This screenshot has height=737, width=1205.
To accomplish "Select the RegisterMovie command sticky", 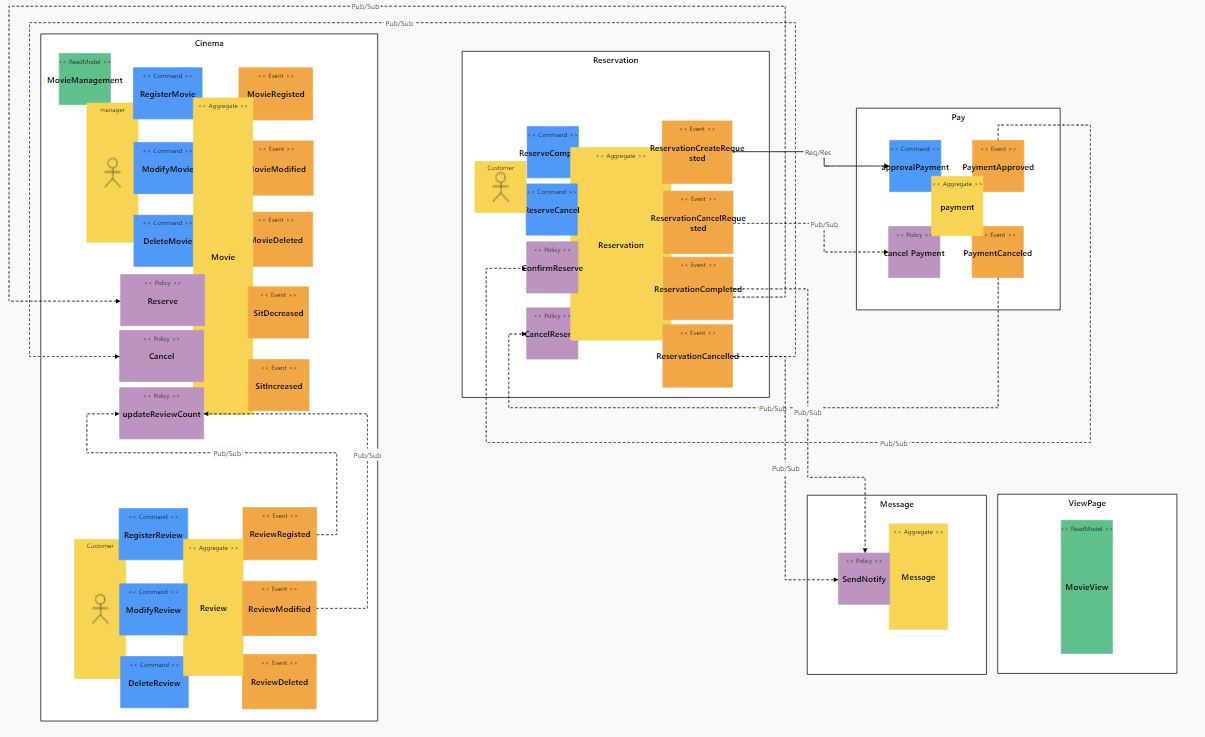I will click(x=167, y=93).
